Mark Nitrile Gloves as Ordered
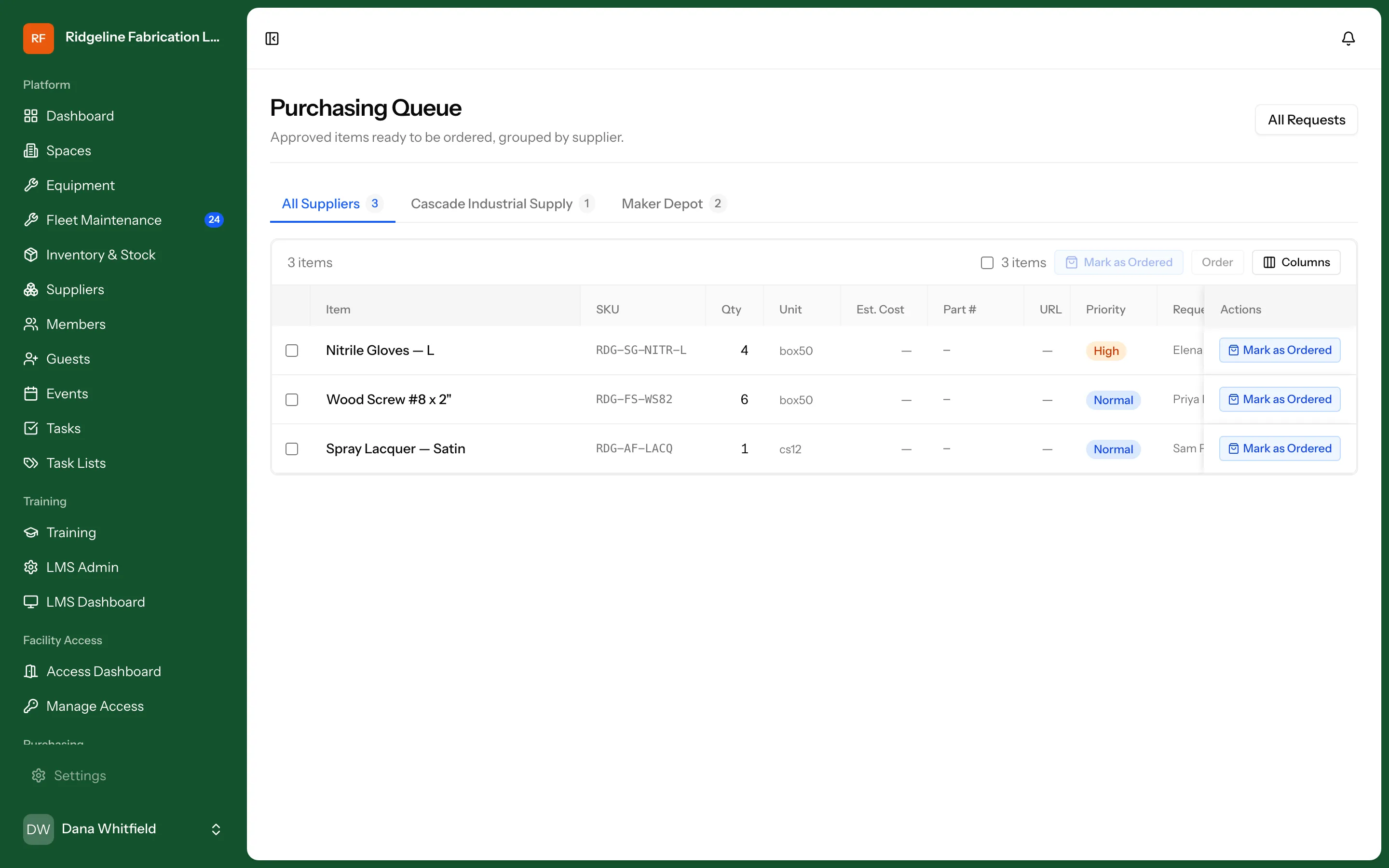This screenshot has width=1389, height=868. [x=1280, y=350]
